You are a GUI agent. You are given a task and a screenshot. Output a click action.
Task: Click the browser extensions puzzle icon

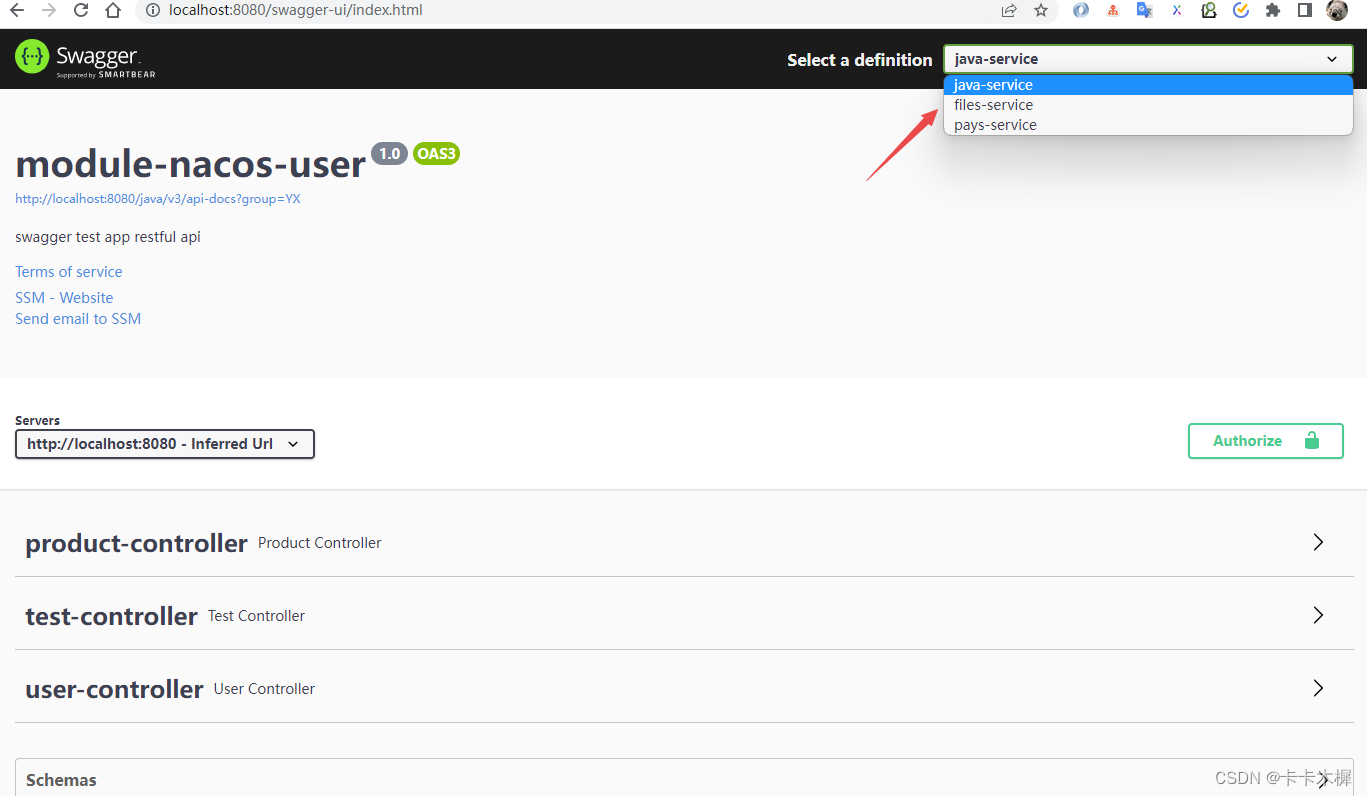[x=1272, y=10]
